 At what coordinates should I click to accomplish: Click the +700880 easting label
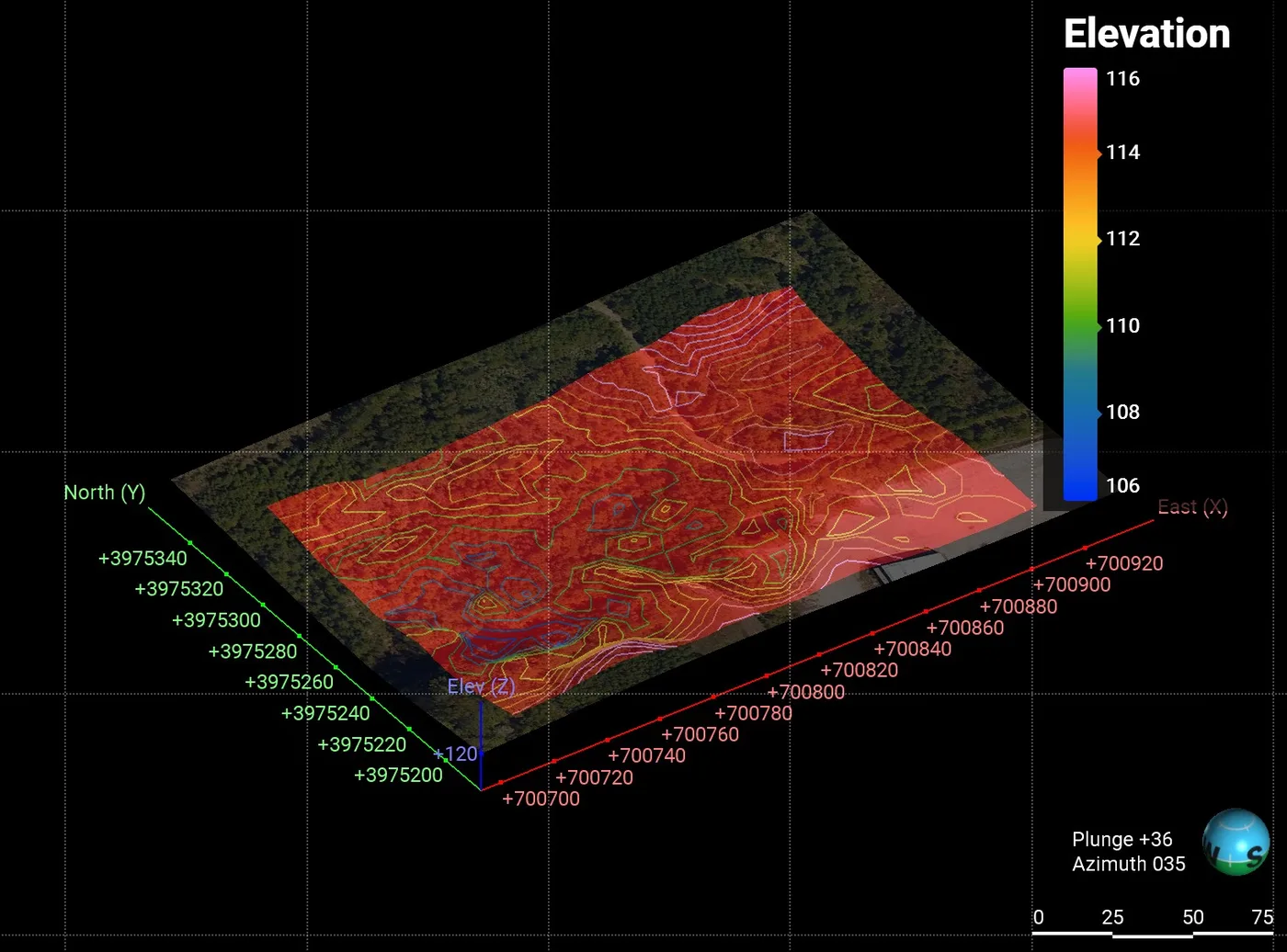pyautogui.click(x=1018, y=607)
